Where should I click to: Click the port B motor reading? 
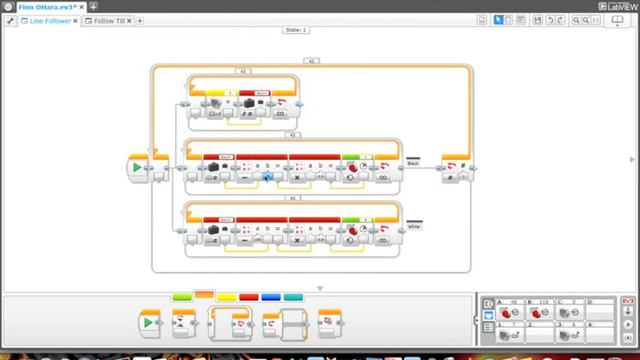pyautogui.click(x=540, y=310)
